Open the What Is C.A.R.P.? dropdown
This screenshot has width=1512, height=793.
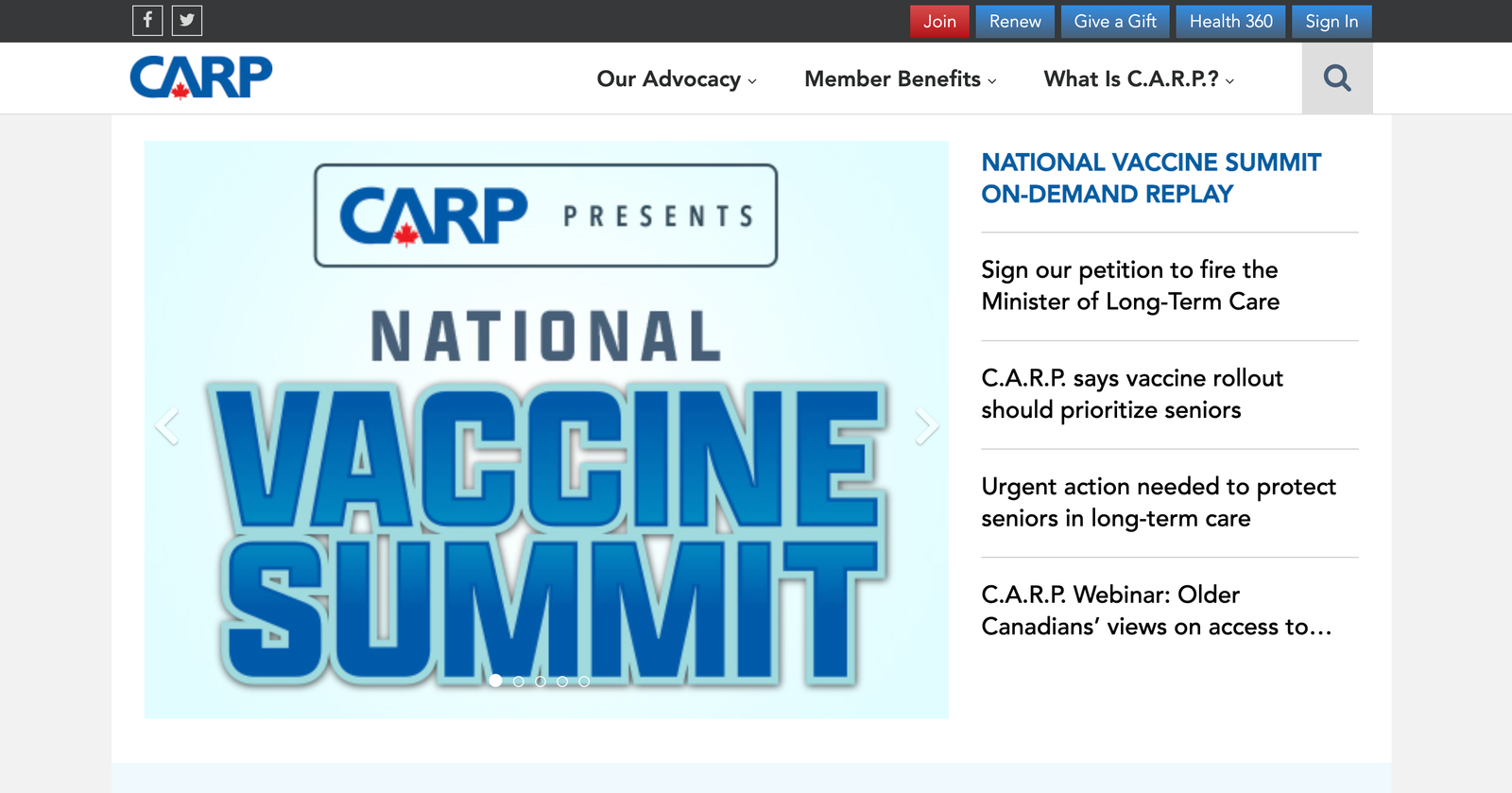point(1138,79)
